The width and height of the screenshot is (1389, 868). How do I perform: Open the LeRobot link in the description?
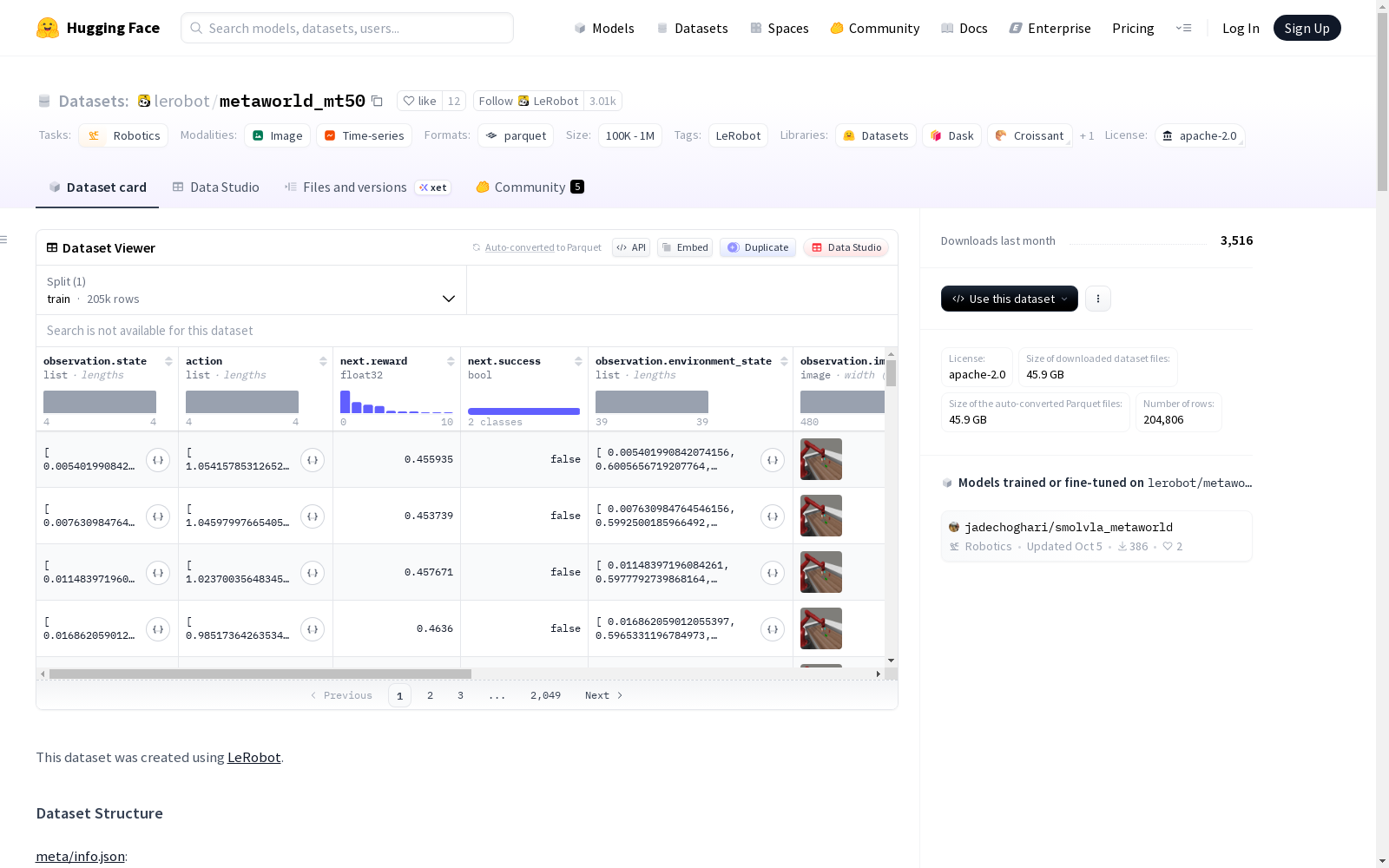253,757
